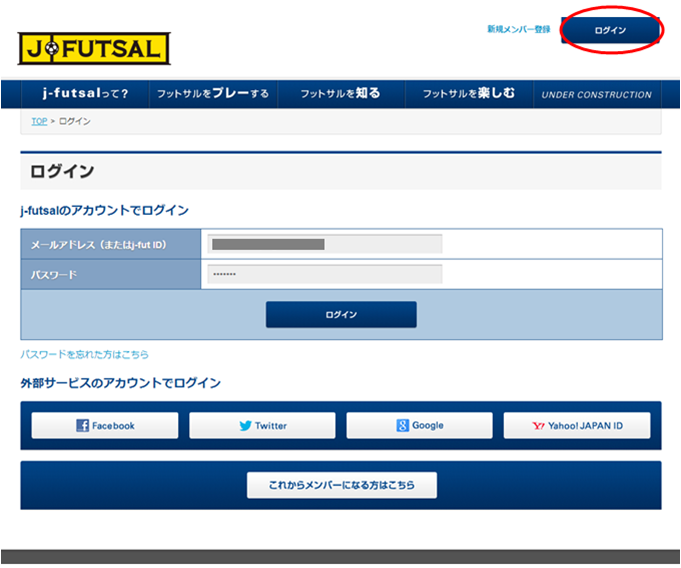Focus the パスワード input field

click(324, 274)
